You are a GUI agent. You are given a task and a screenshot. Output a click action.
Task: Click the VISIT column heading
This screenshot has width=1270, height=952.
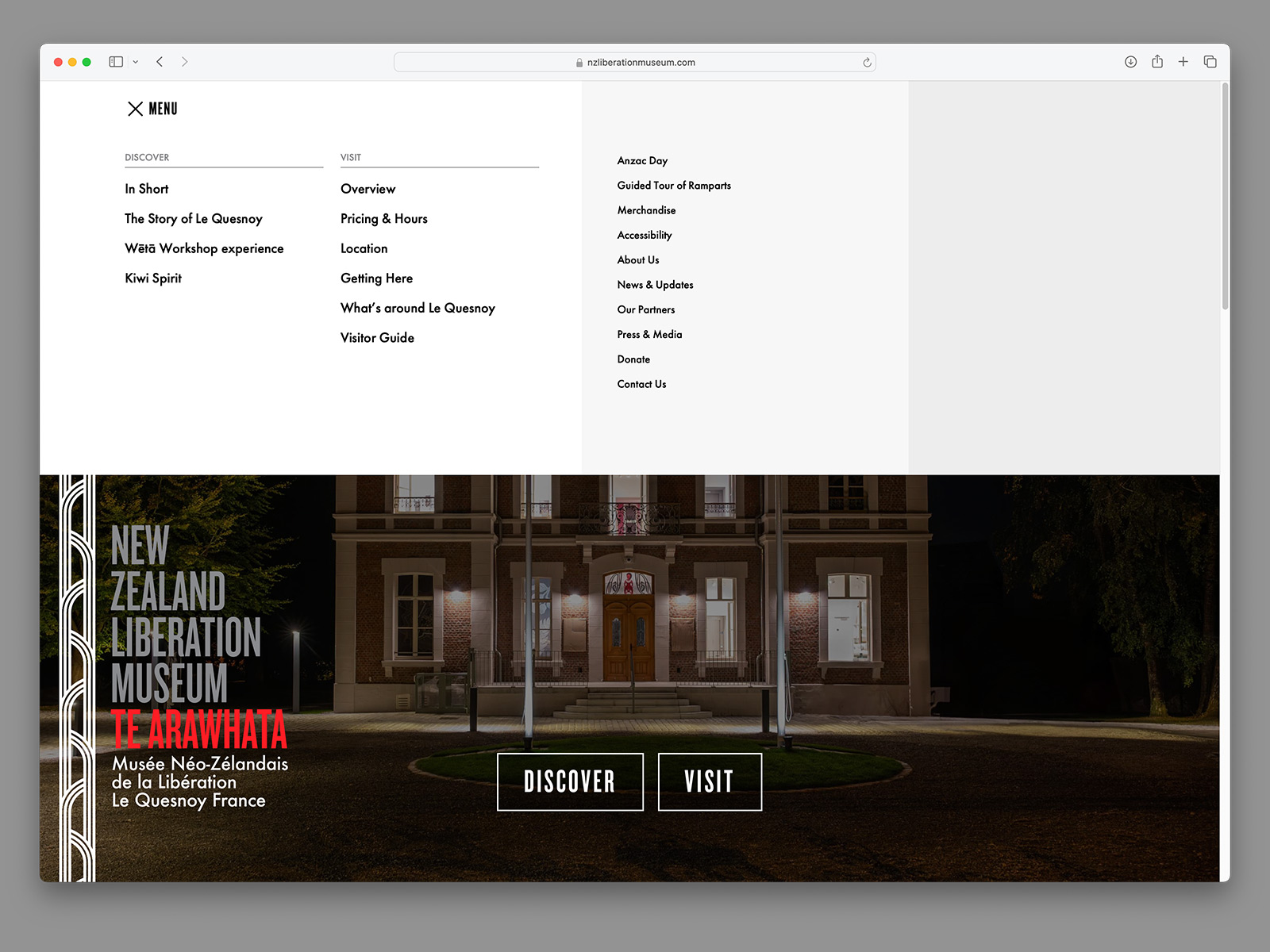351,158
